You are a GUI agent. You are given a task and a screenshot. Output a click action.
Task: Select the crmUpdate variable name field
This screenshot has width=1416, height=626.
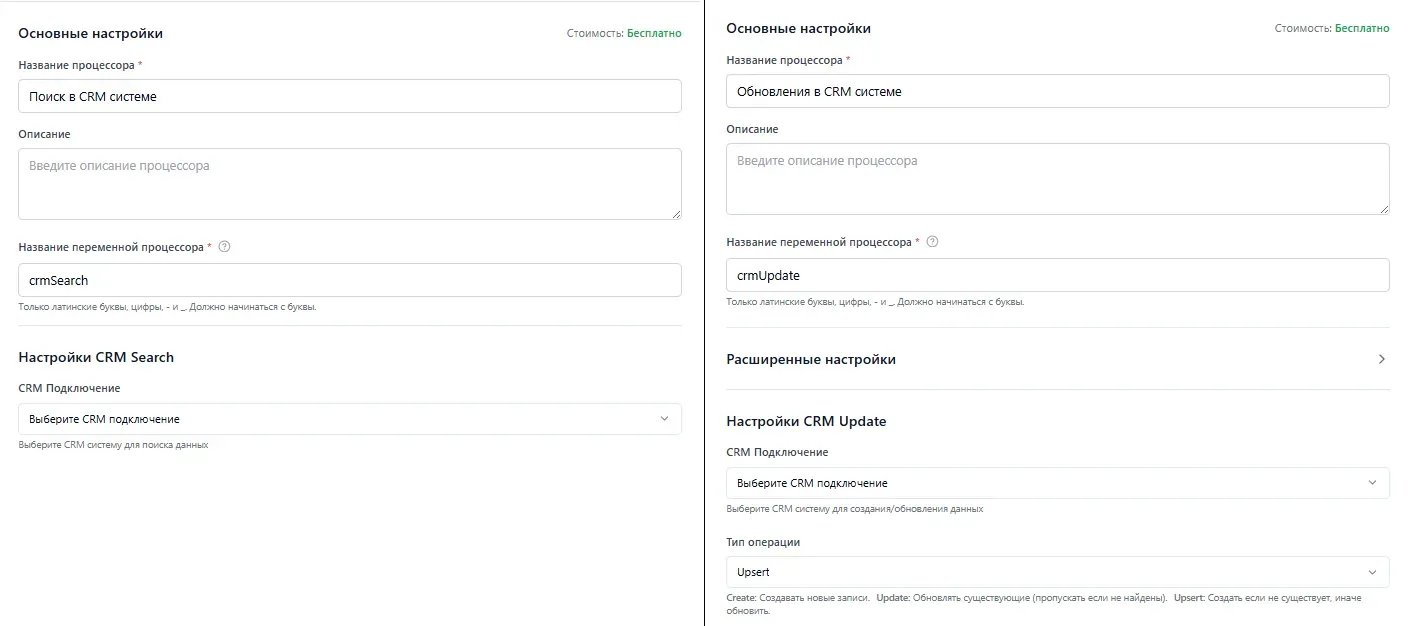1057,275
